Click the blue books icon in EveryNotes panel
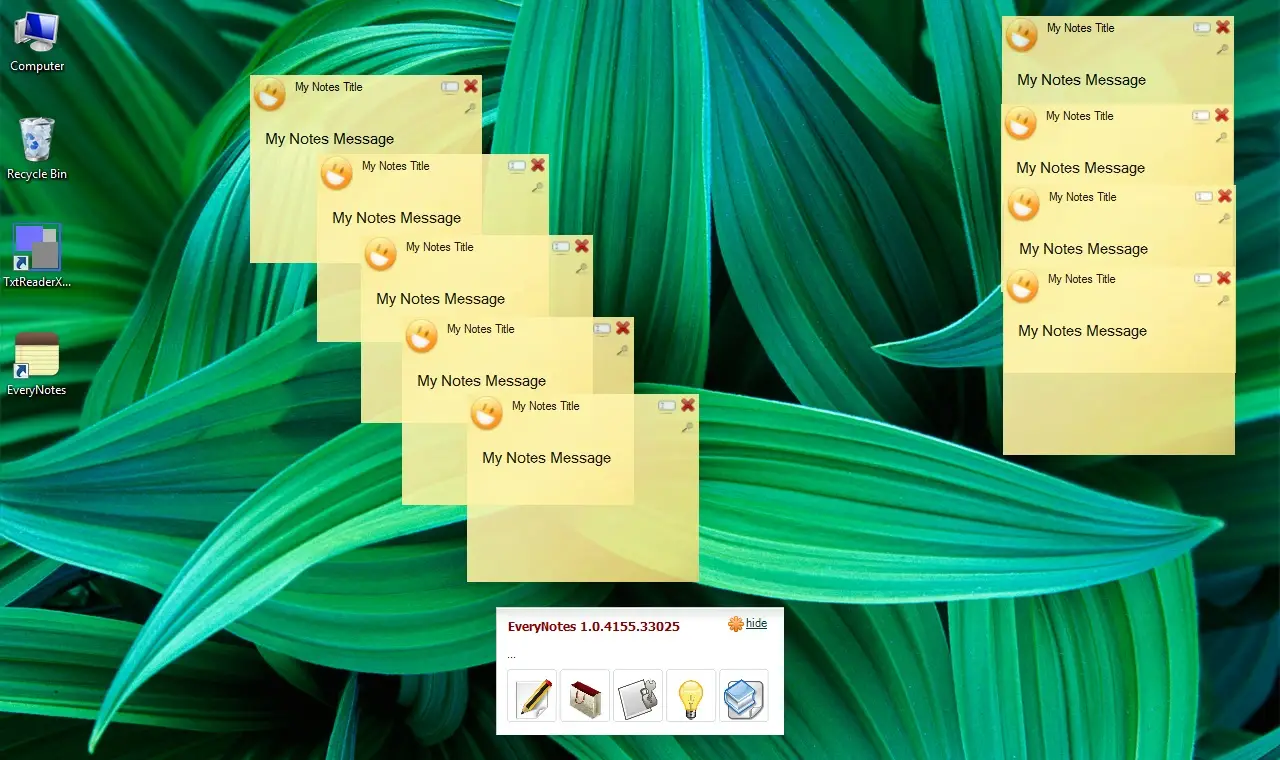Screen dimensions: 1280x760 (x=744, y=696)
